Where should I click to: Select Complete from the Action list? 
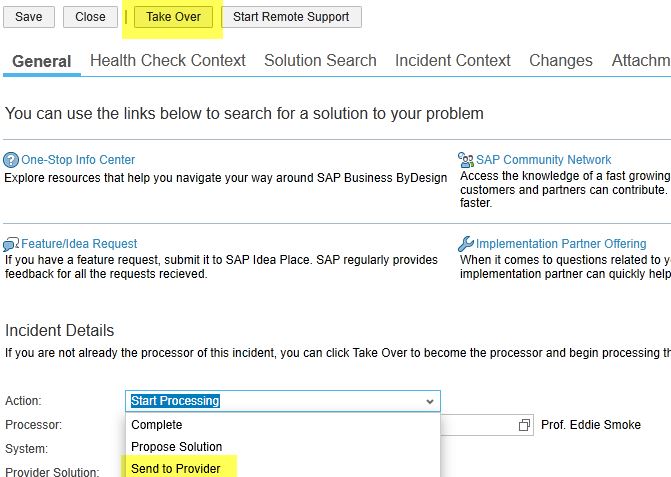[x=282, y=425]
